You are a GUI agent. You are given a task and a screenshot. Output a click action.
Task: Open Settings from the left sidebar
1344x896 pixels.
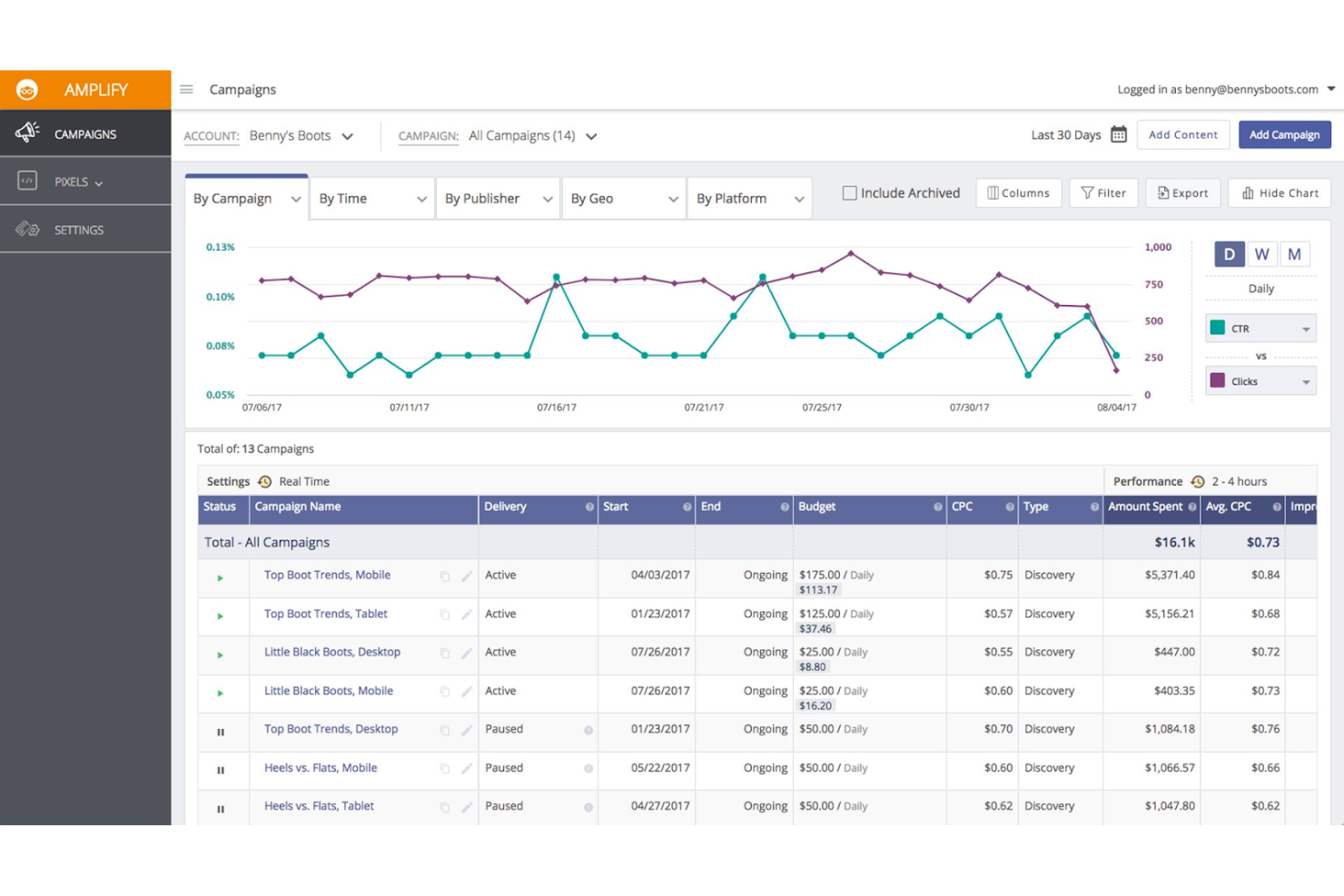coord(78,229)
